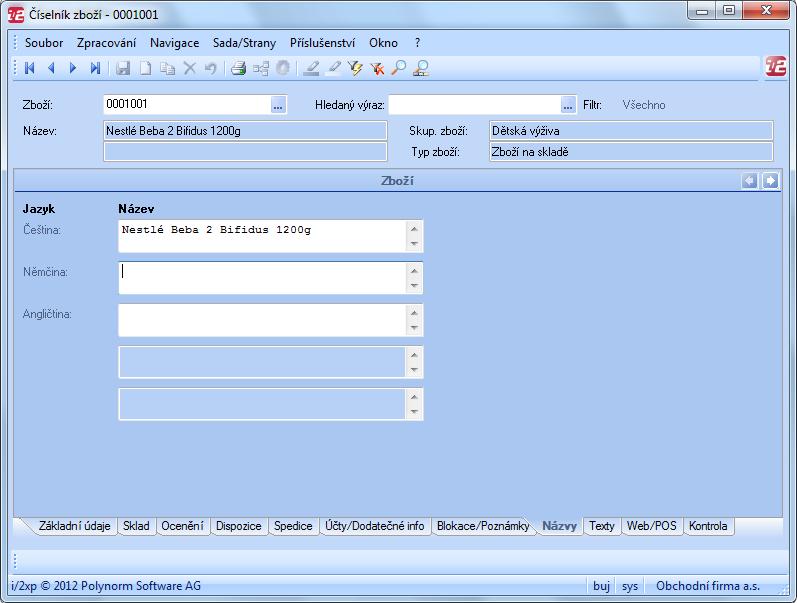Go to the first record
This screenshot has width=797, height=603.
click(x=29, y=68)
